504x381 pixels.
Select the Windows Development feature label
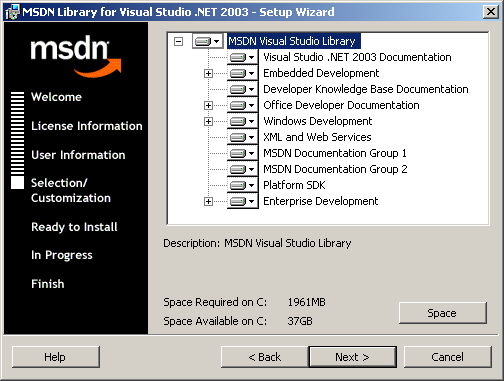coord(317,121)
